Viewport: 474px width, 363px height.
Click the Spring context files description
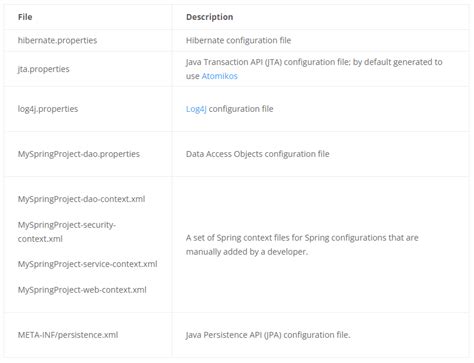coord(302,245)
